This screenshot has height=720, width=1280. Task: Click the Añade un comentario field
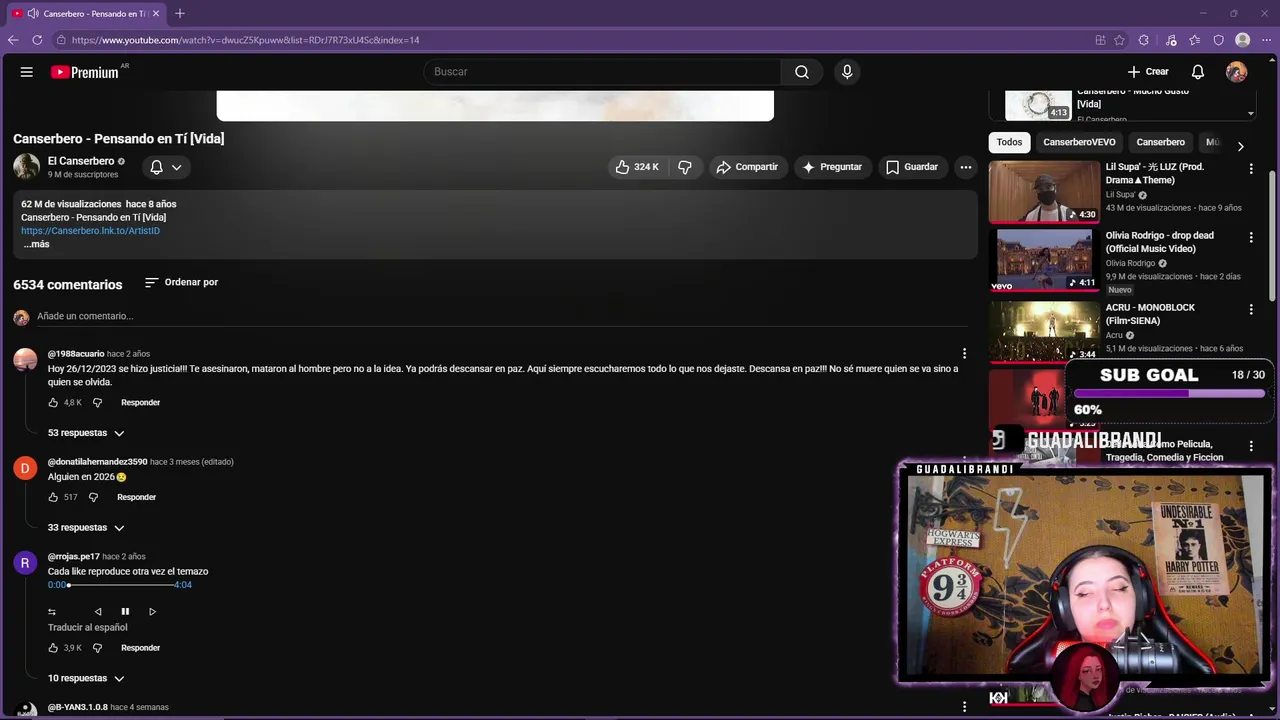500,316
